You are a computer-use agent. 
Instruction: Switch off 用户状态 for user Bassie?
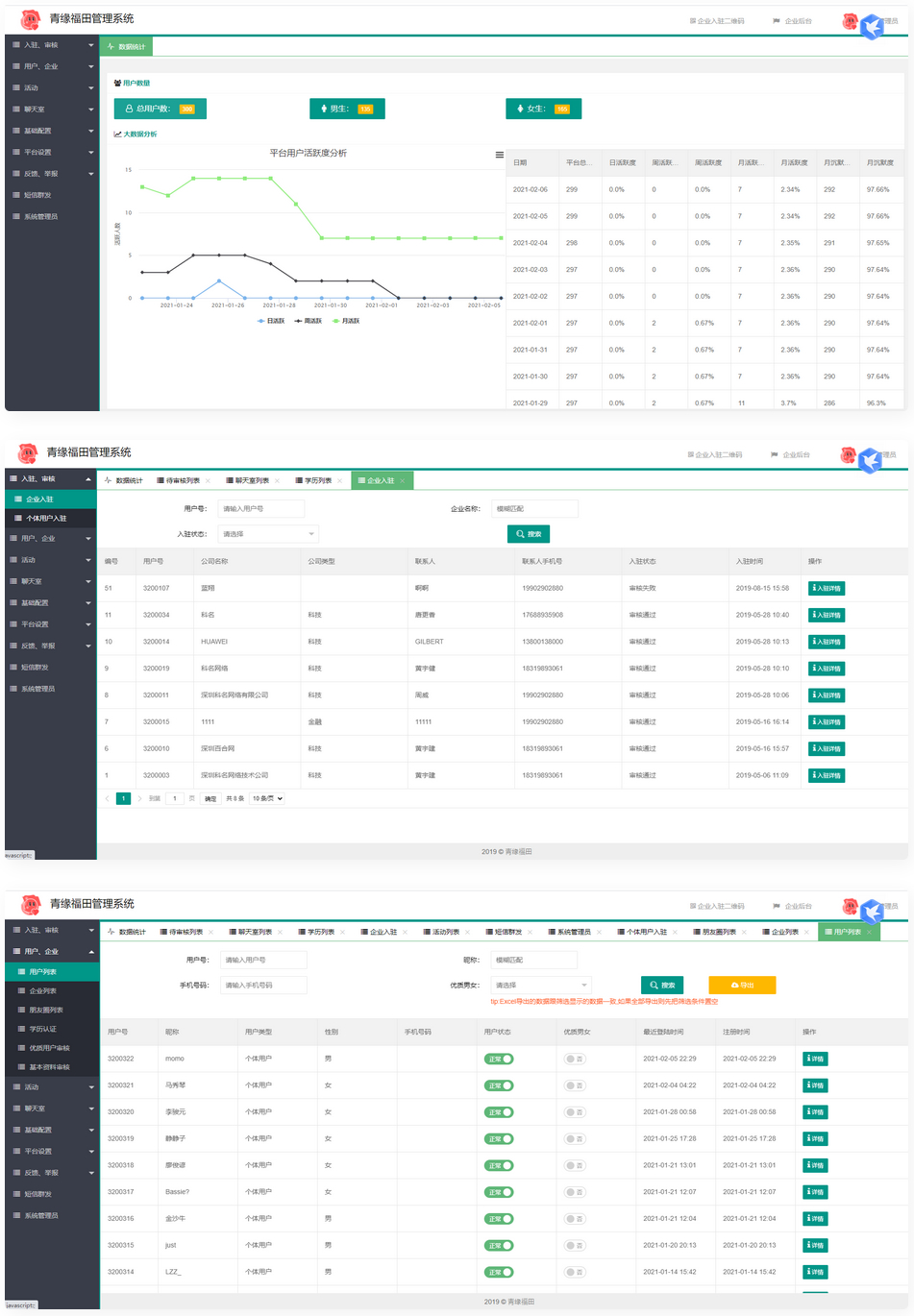tap(499, 1192)
